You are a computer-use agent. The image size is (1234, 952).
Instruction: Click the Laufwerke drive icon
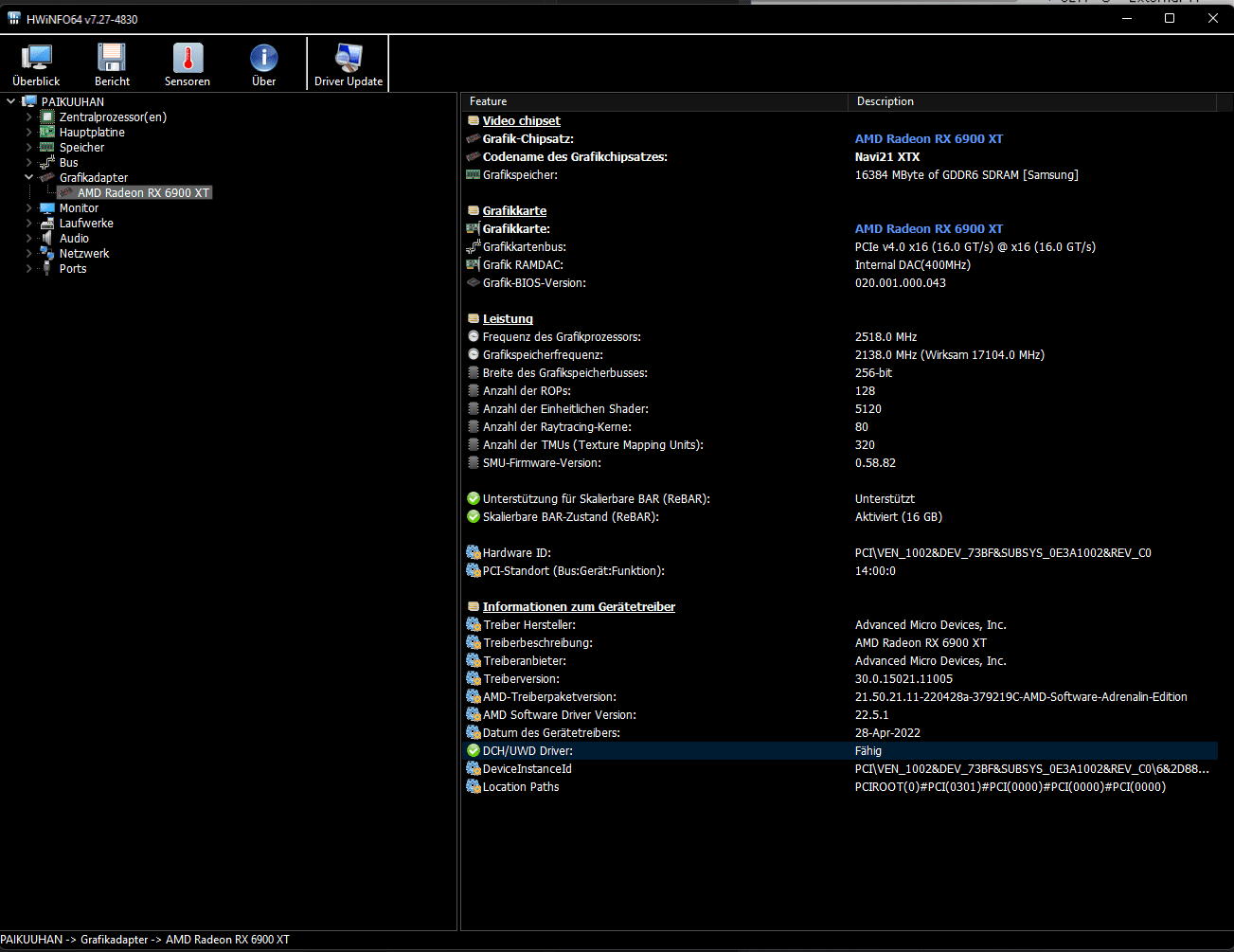click(x=47, y=223)
